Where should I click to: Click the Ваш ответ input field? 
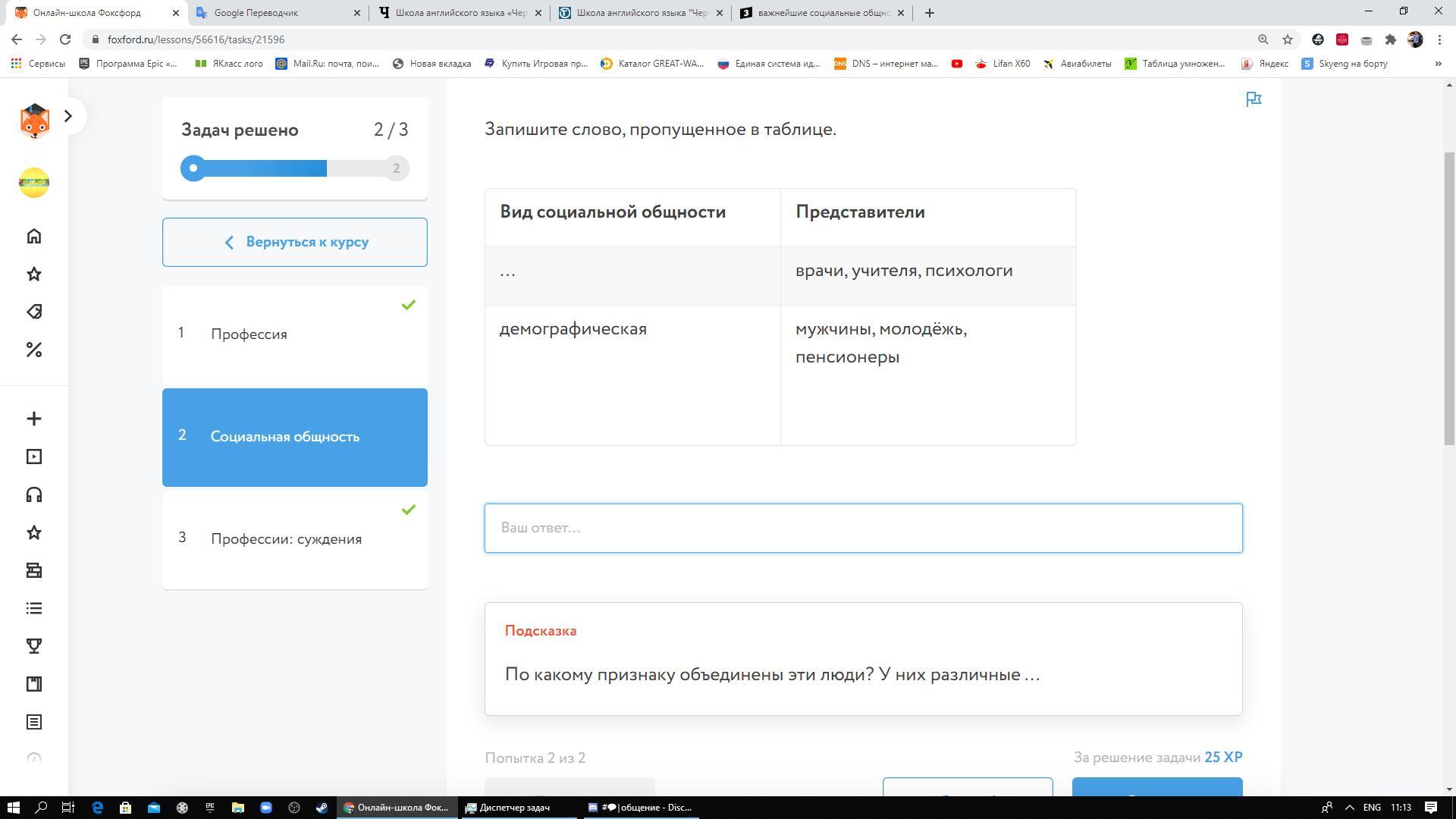(863, 528)
